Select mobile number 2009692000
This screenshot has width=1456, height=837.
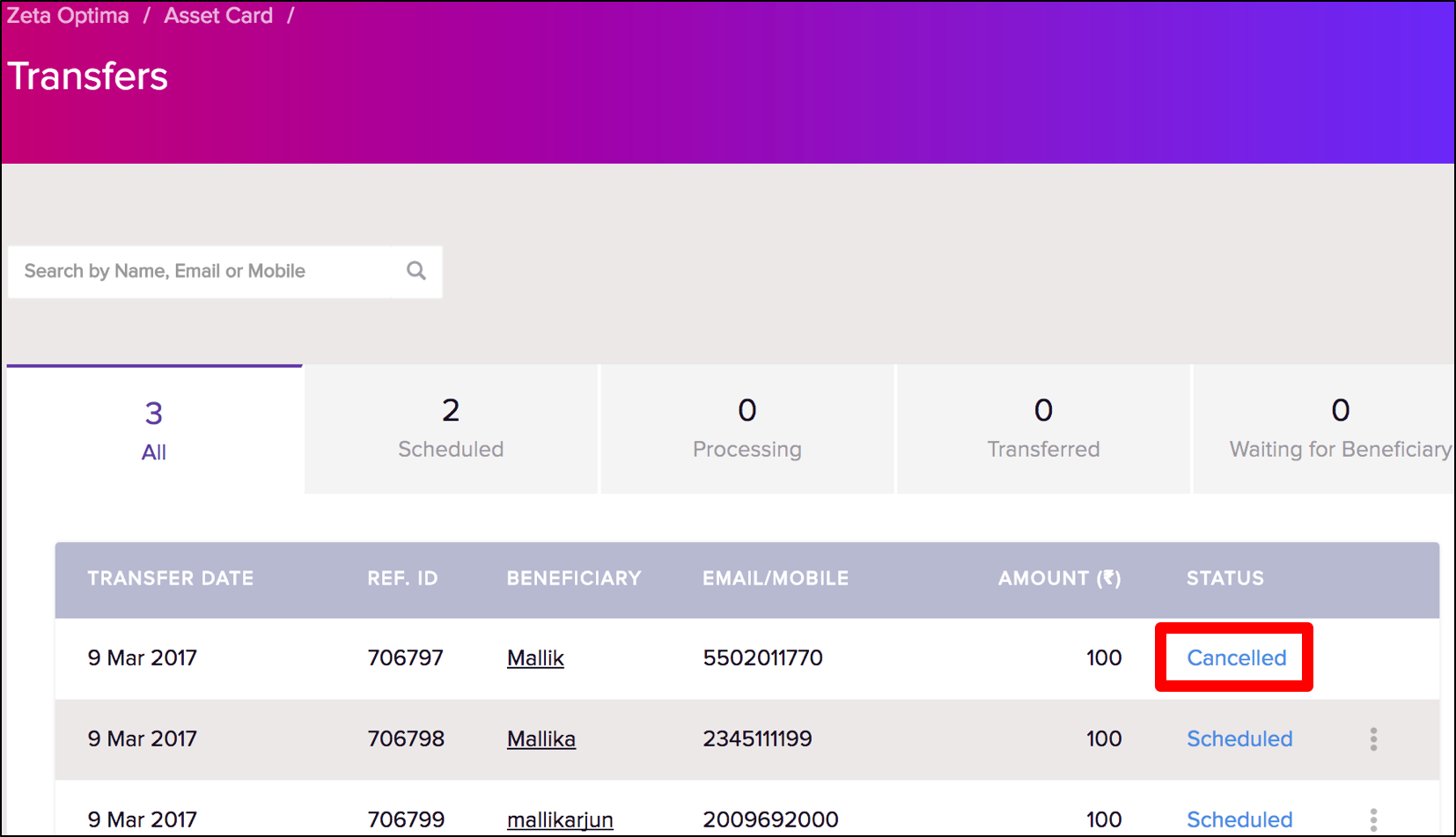tap(770, 820)
